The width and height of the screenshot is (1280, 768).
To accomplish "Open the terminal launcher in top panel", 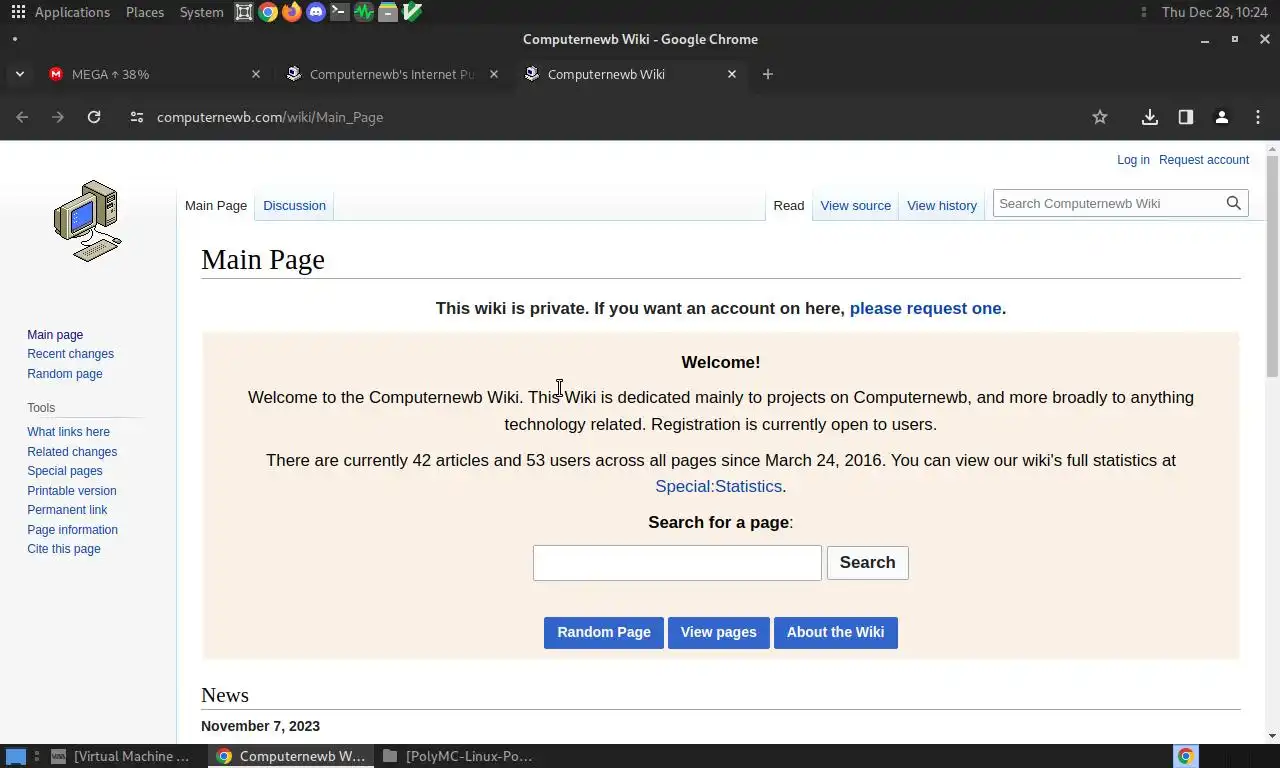I will (x=340, y=12).
